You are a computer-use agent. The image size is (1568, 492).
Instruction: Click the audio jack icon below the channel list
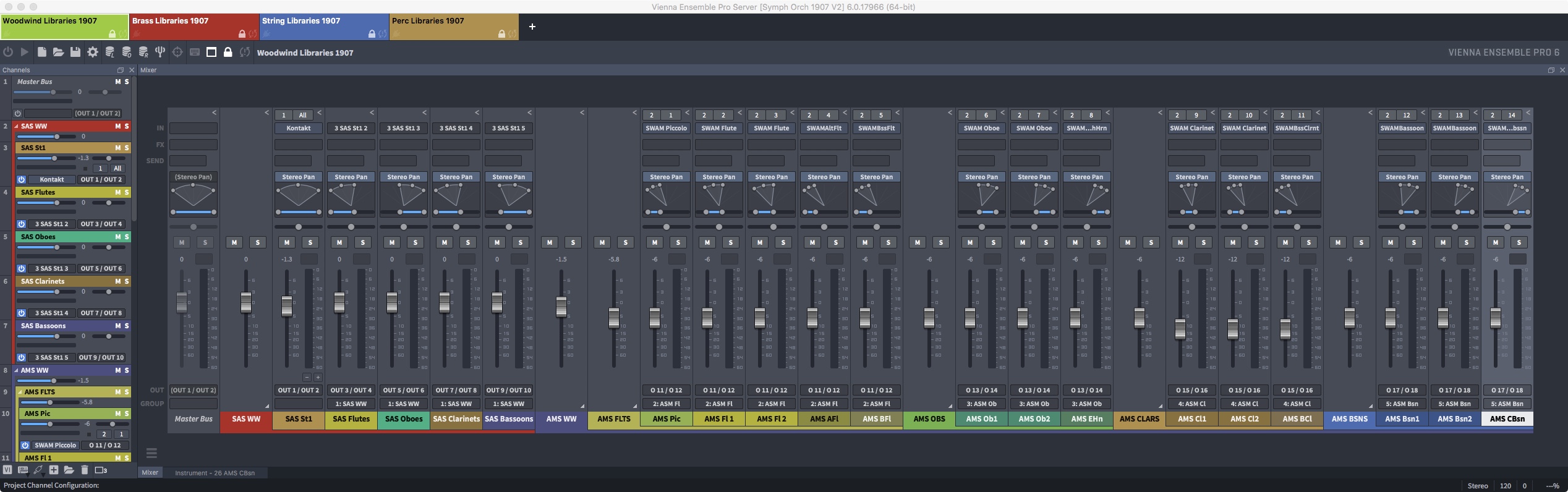38,470
